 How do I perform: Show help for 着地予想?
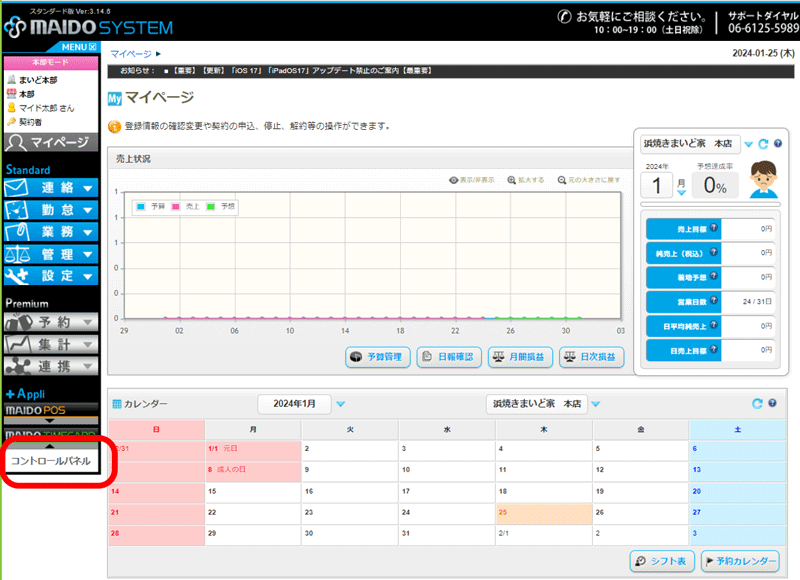714,276
